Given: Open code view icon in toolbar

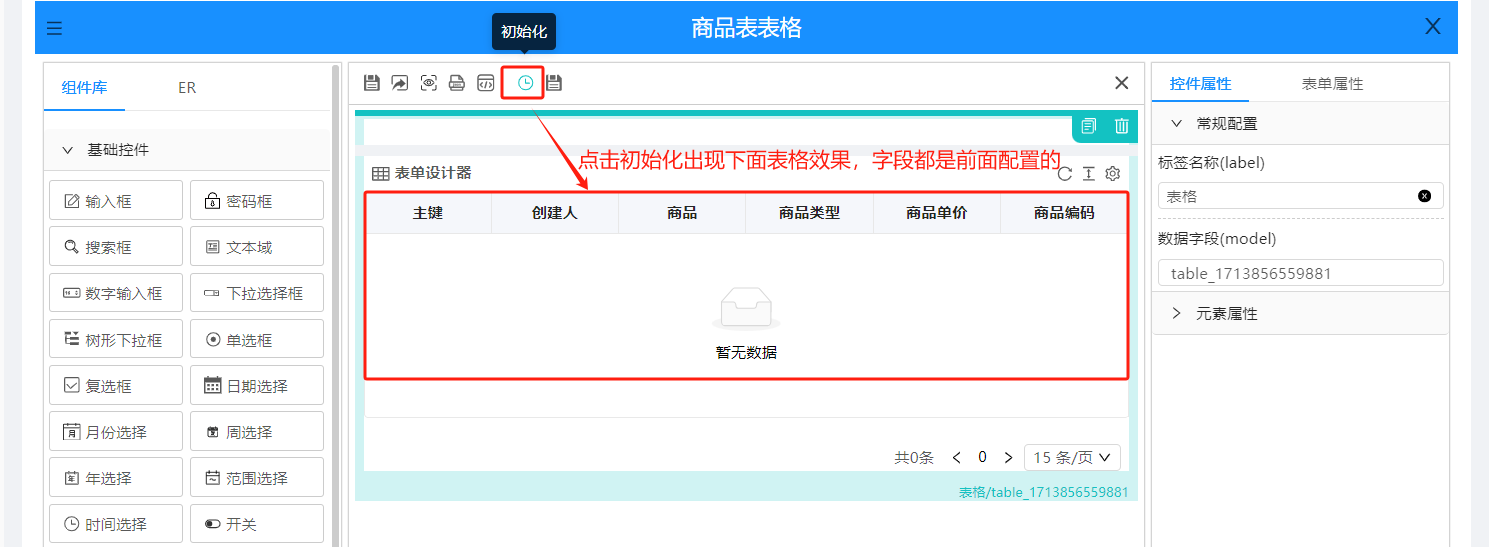Looking at the screenshot, I should point(485,83).
